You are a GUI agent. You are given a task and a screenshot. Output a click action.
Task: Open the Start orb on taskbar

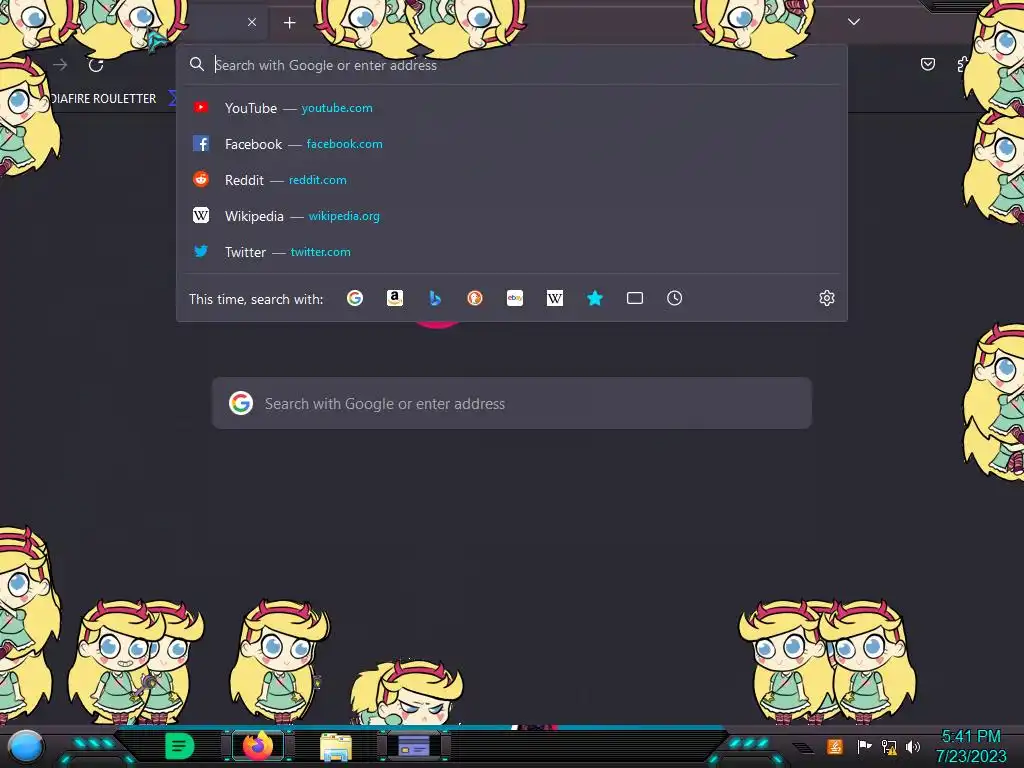(x=26, y=747)
